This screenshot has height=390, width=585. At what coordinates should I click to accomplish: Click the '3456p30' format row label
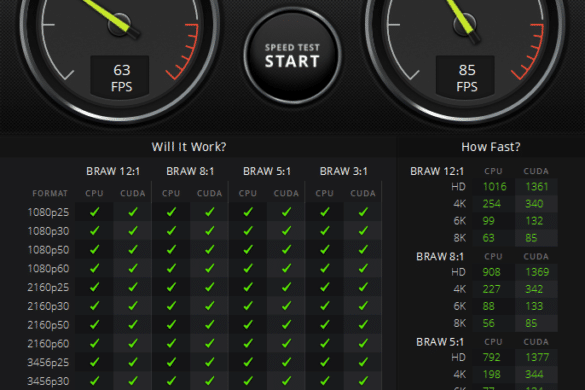click(x=48, y=381)
